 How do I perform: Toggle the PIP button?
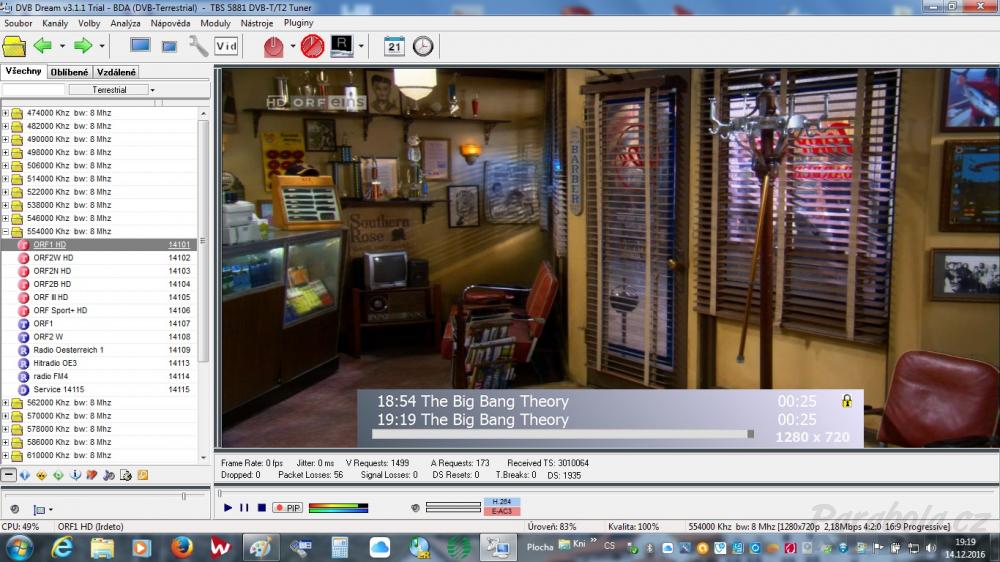[x=287, y=508]
